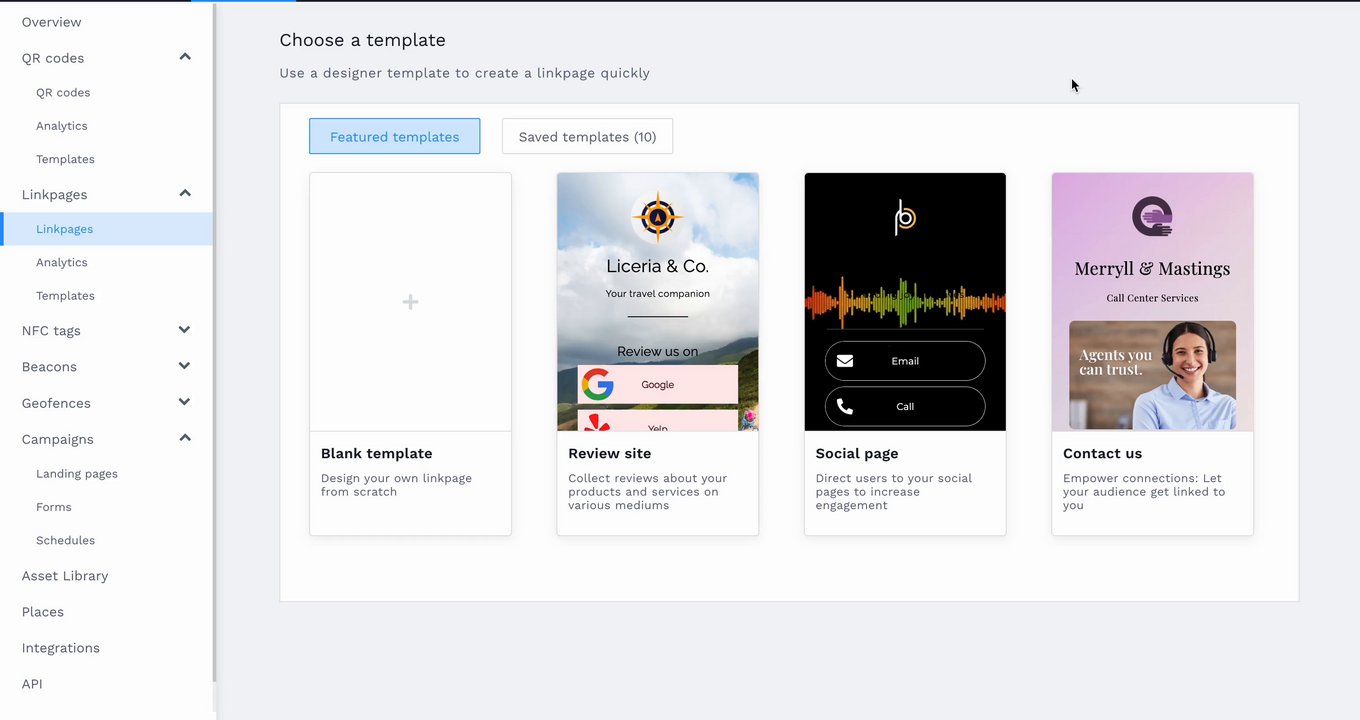
Task: Expand the Beacons section chevron
Action: click(x=185, y=366)
